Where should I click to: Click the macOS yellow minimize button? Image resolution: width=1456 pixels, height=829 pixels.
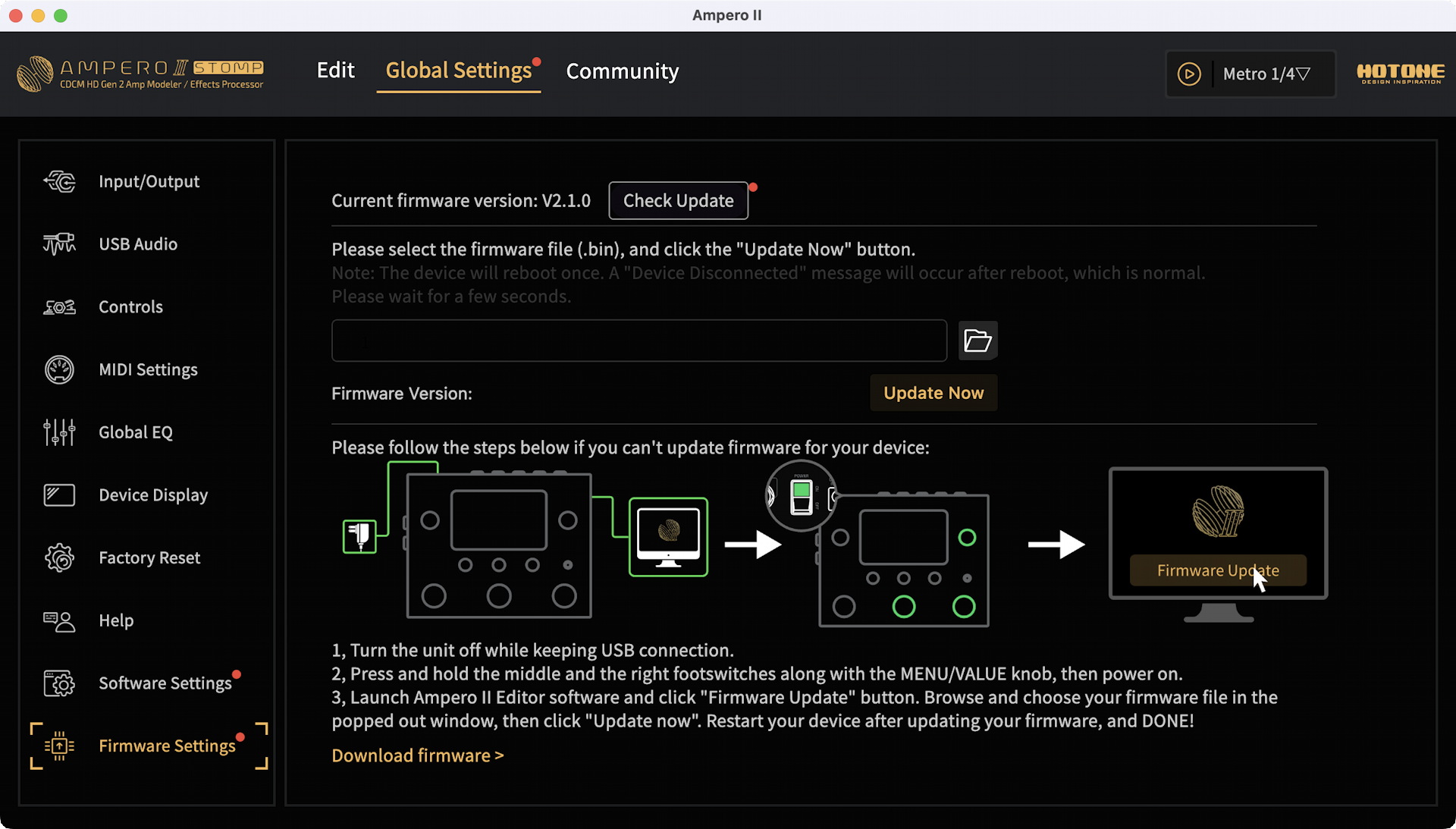click(x=38, y=16)
